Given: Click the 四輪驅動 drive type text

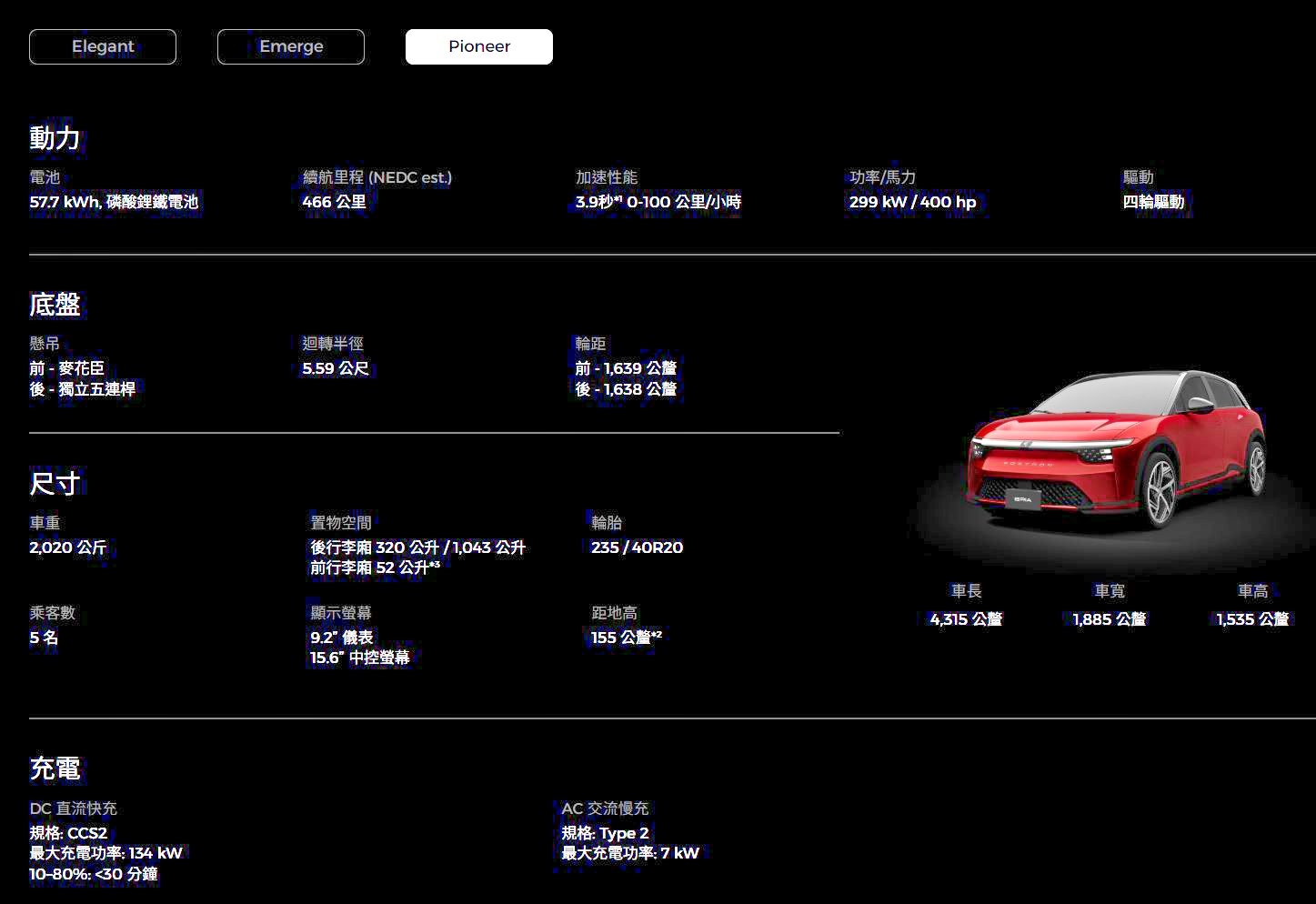Looking at the screenshot, I should pyautogui.click(x=1153, y=202).
